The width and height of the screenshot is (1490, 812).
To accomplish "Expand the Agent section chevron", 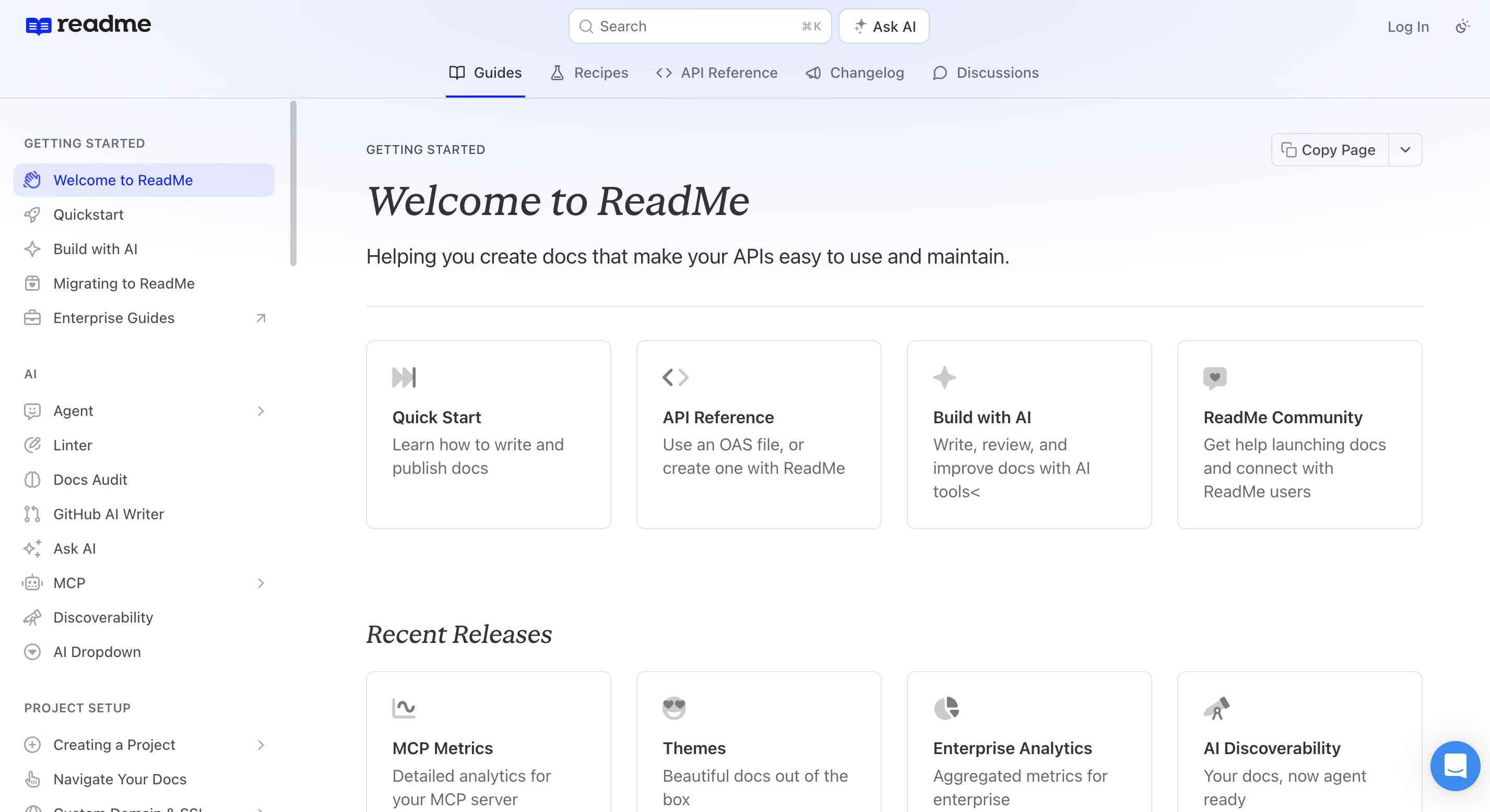I will click(x=261, y=411).
